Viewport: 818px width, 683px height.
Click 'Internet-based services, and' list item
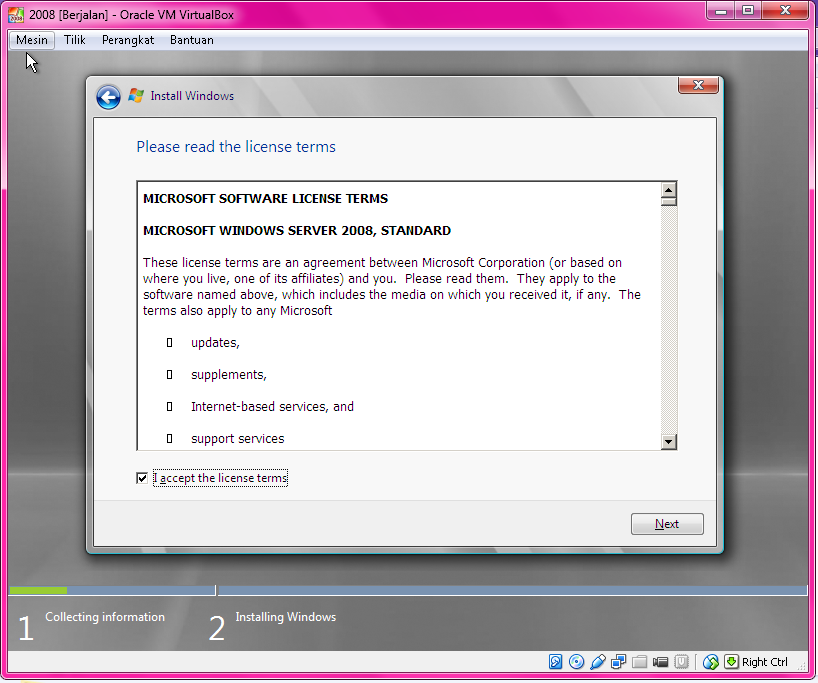tap(272, 406)
